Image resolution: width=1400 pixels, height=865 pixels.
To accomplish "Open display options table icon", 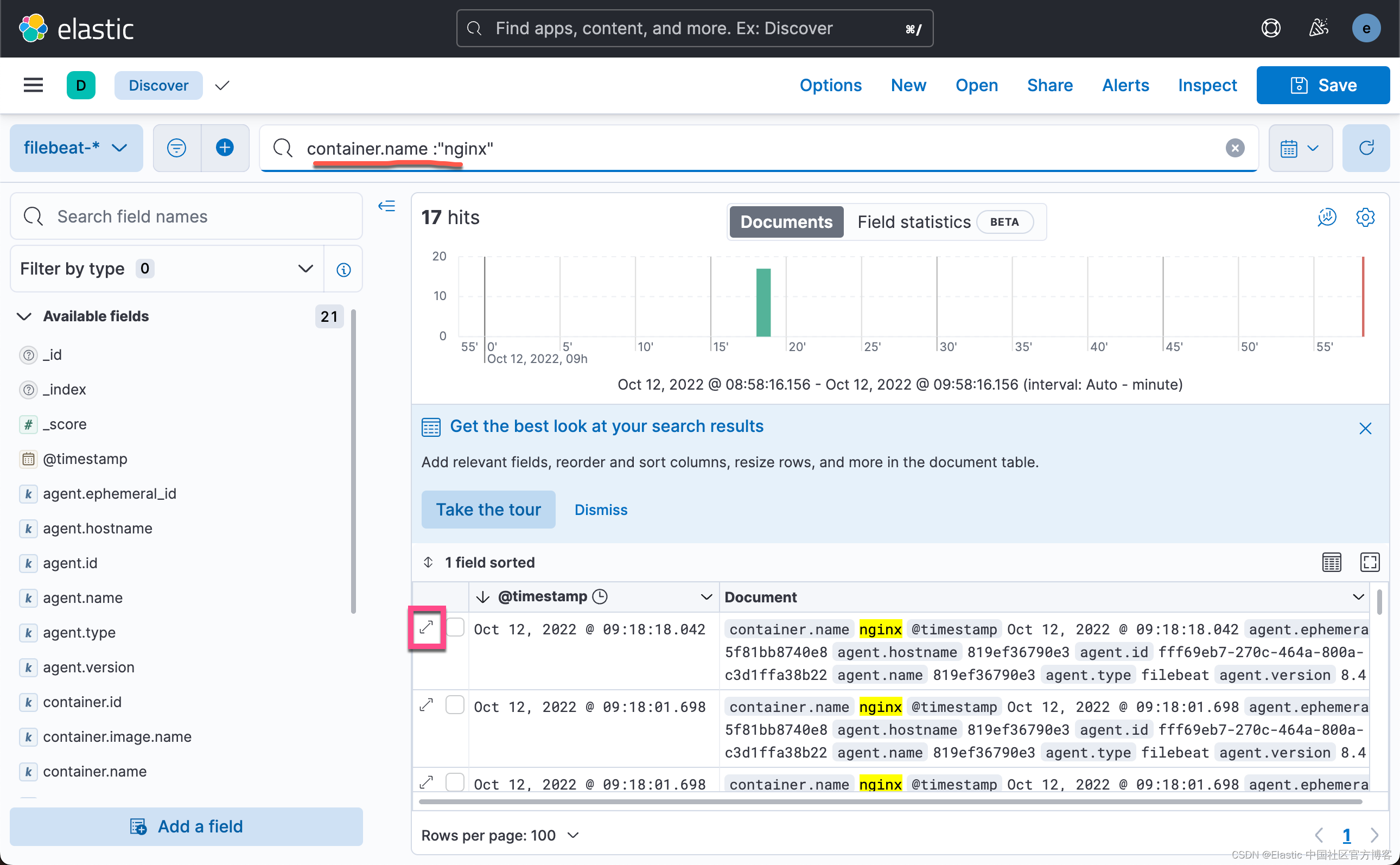I will [x=1332, y=562].
